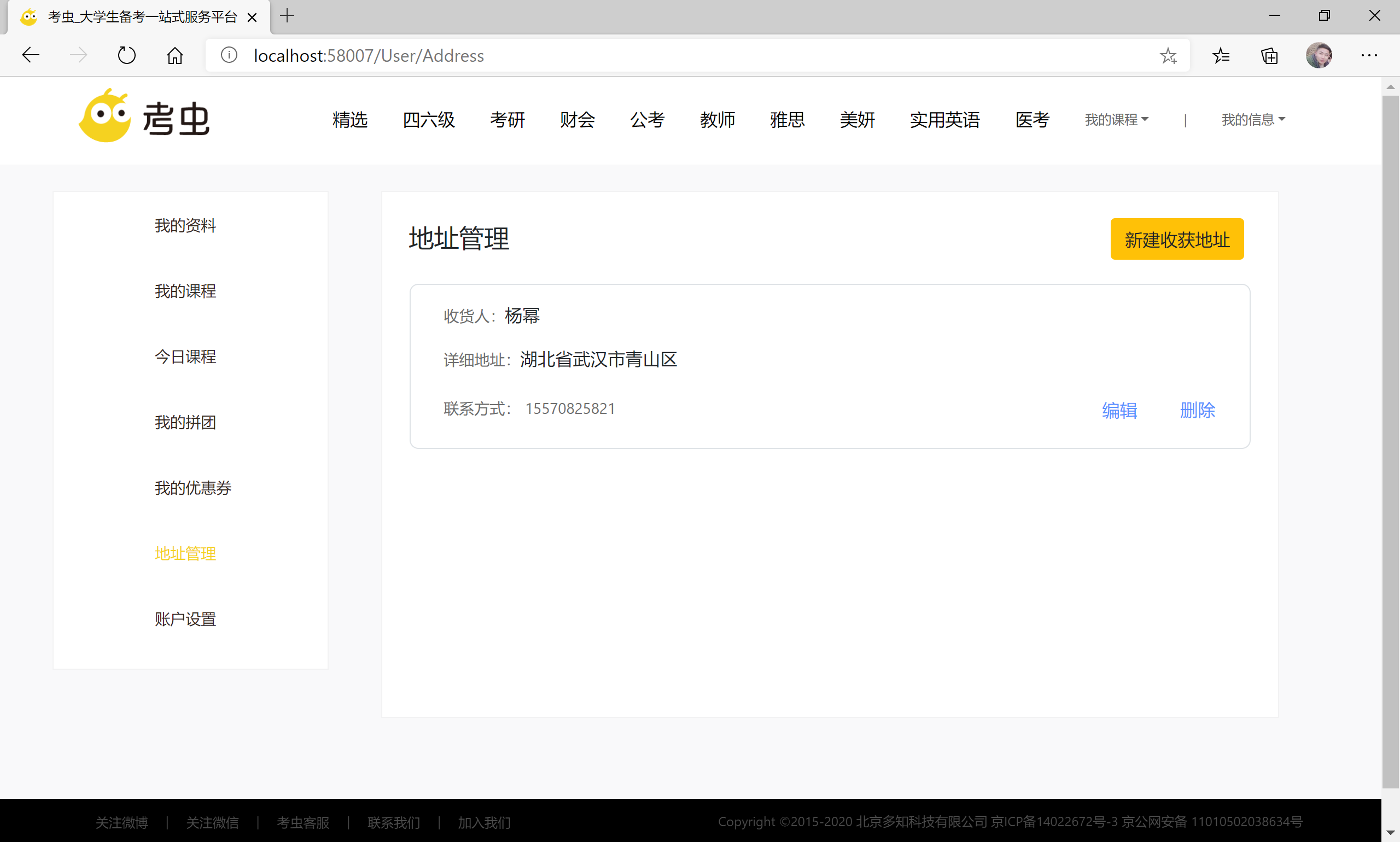Open the favorites list icon
Screen dimensions: 1400x842
(1221, 55)
